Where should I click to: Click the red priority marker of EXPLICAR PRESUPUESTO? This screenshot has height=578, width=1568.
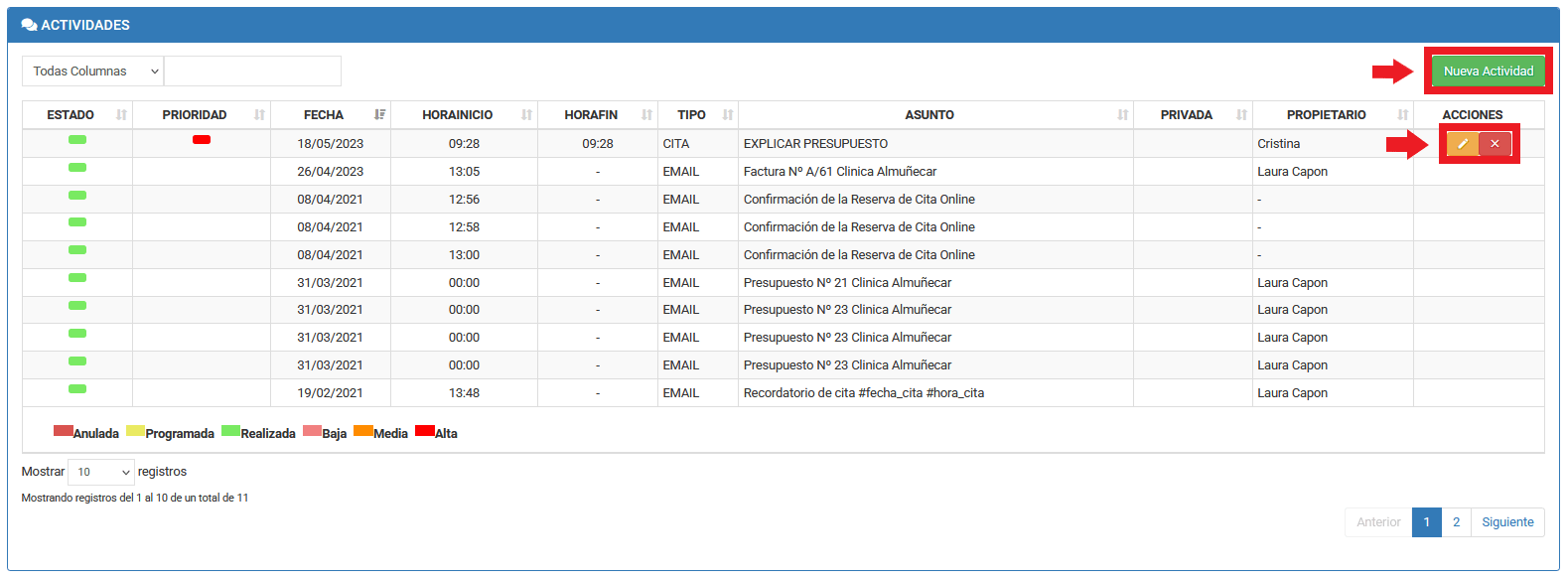(202, 140)
